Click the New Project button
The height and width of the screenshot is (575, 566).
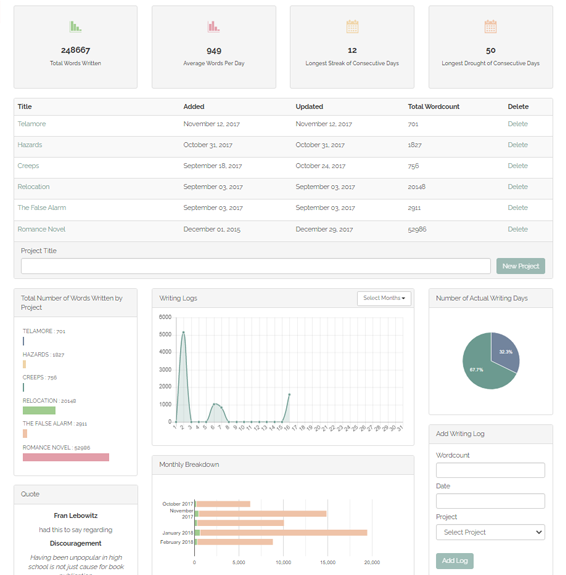pos(521,266)
